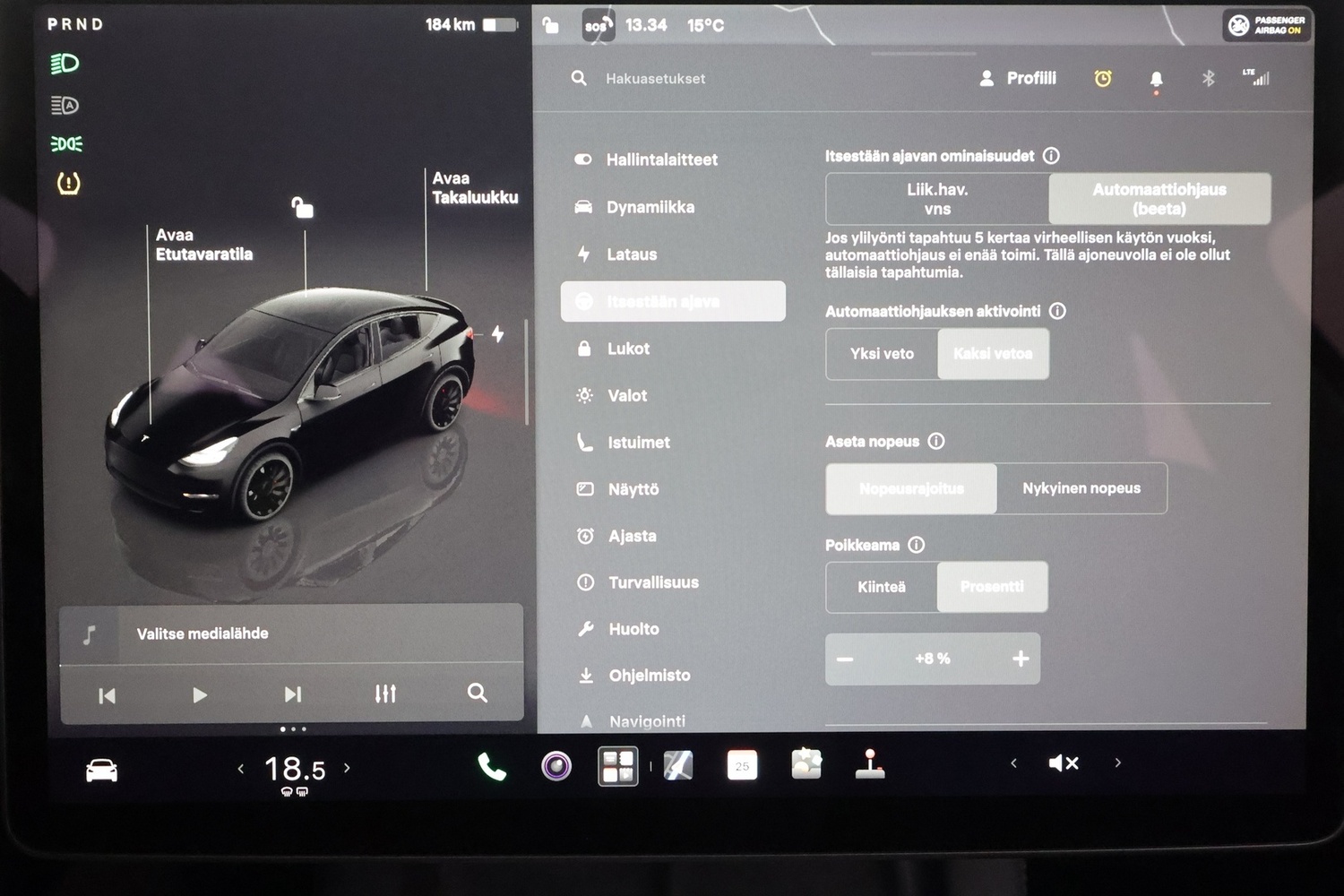This screenshot has width=1344, height=896.
Task: Raise the cabin temperature with right arrow
Action: coord(347,768)
